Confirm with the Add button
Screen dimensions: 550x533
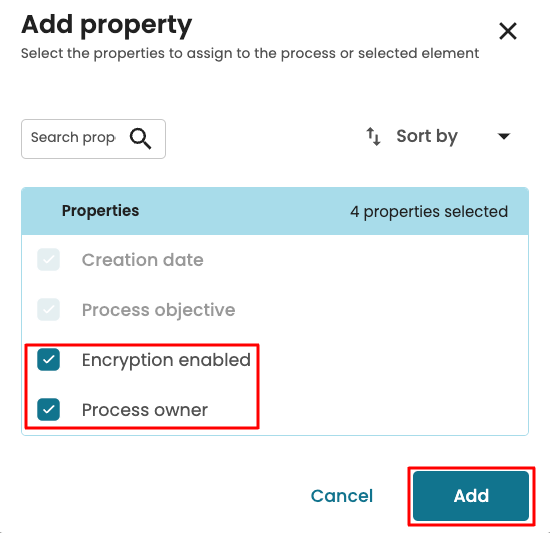coord(471,496)
